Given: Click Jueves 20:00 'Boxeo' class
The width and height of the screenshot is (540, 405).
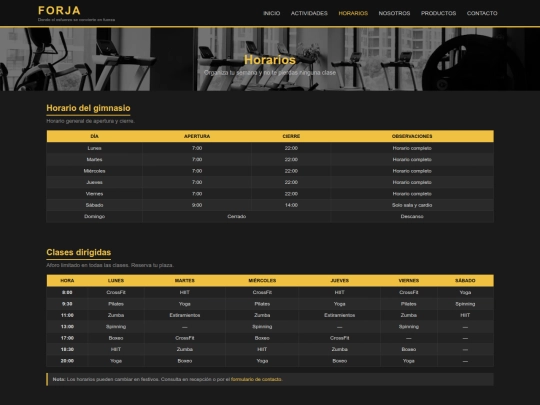Looking at the screenshot, I should tap(340, 361).
